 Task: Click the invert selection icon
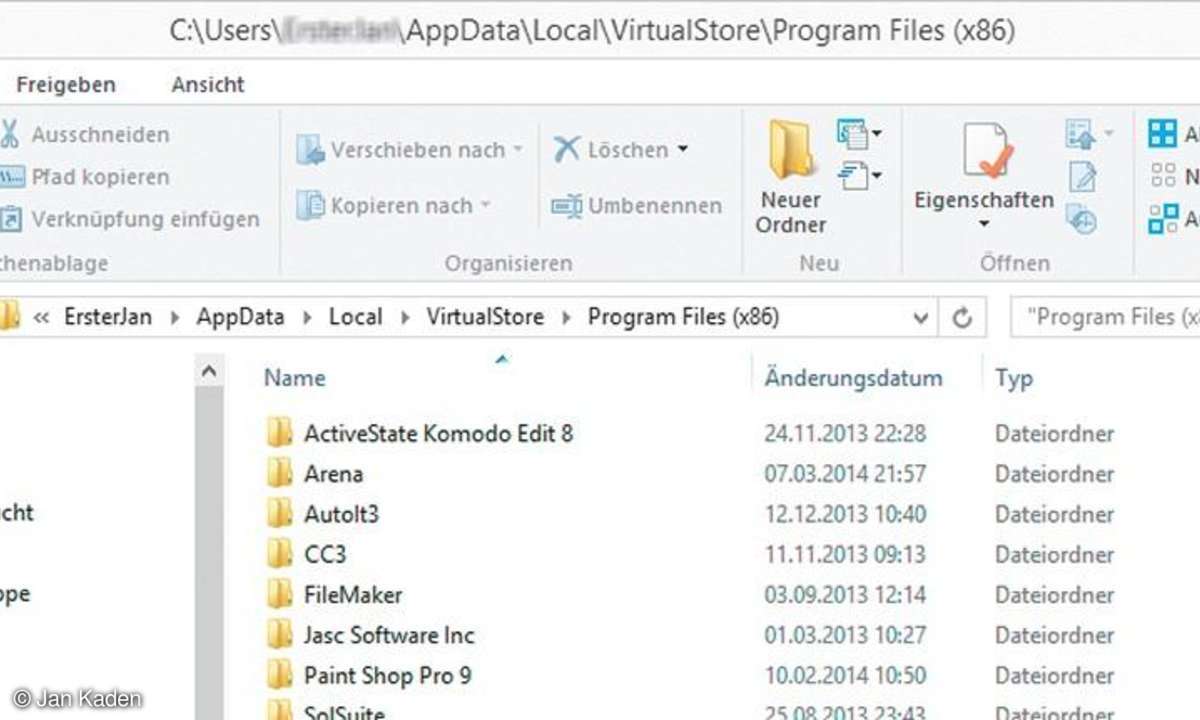(1163, 219)
